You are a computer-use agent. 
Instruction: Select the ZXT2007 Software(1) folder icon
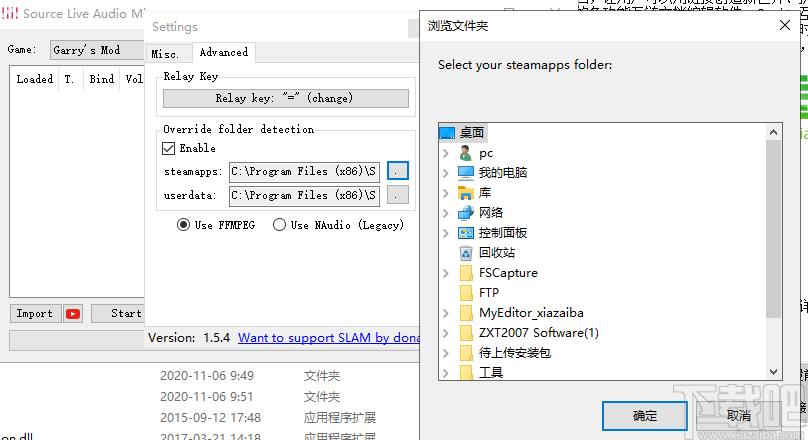tap(466, 333)
